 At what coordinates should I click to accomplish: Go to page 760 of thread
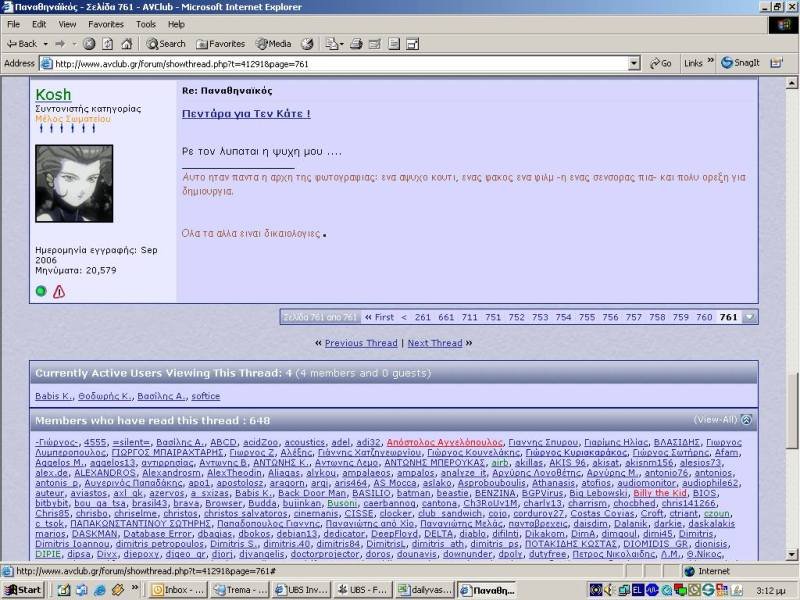point(704,317)
